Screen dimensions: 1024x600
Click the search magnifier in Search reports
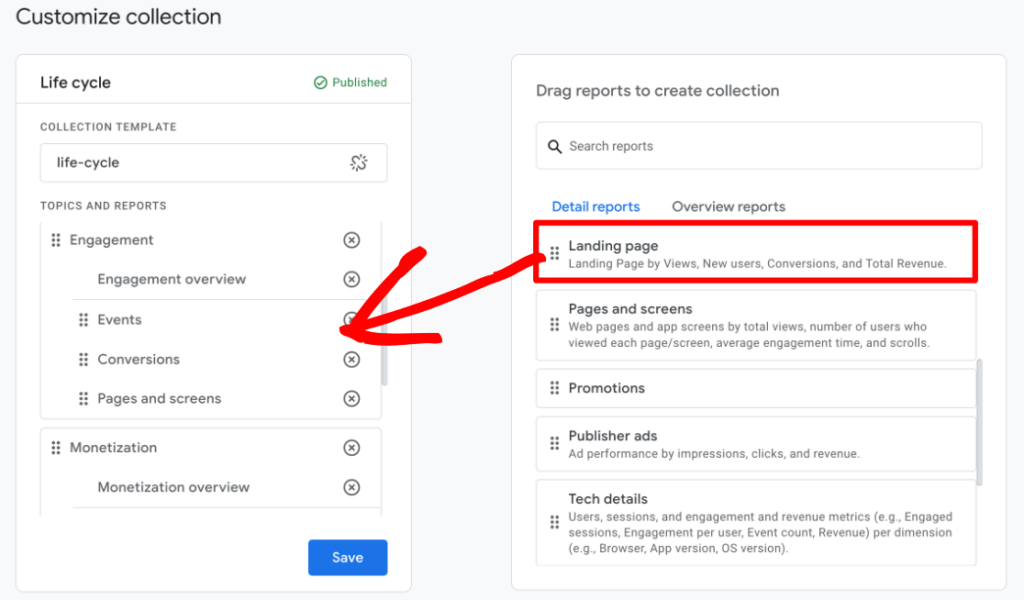point(555,146)
